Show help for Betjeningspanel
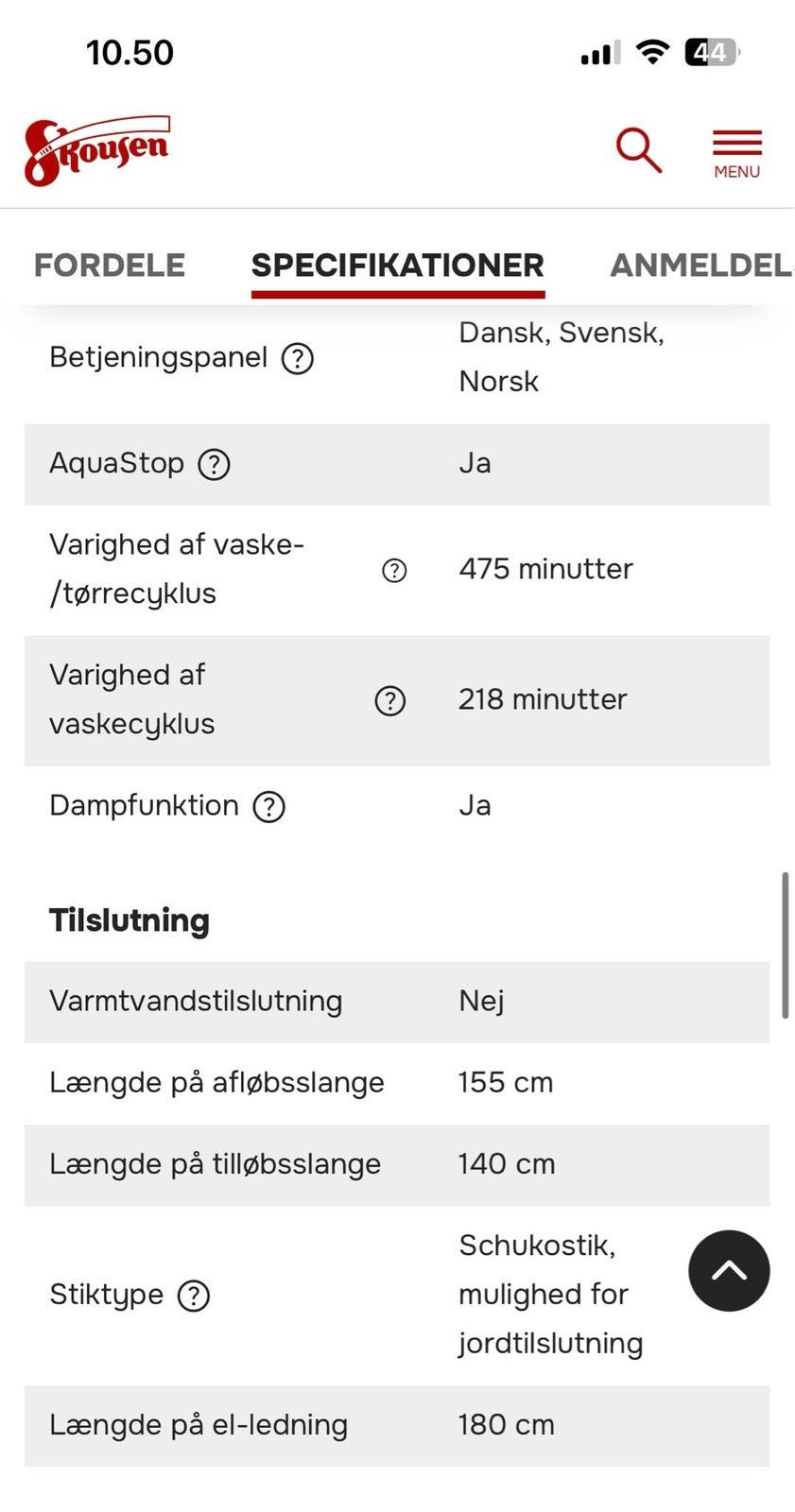 click(x=298, y=359)
